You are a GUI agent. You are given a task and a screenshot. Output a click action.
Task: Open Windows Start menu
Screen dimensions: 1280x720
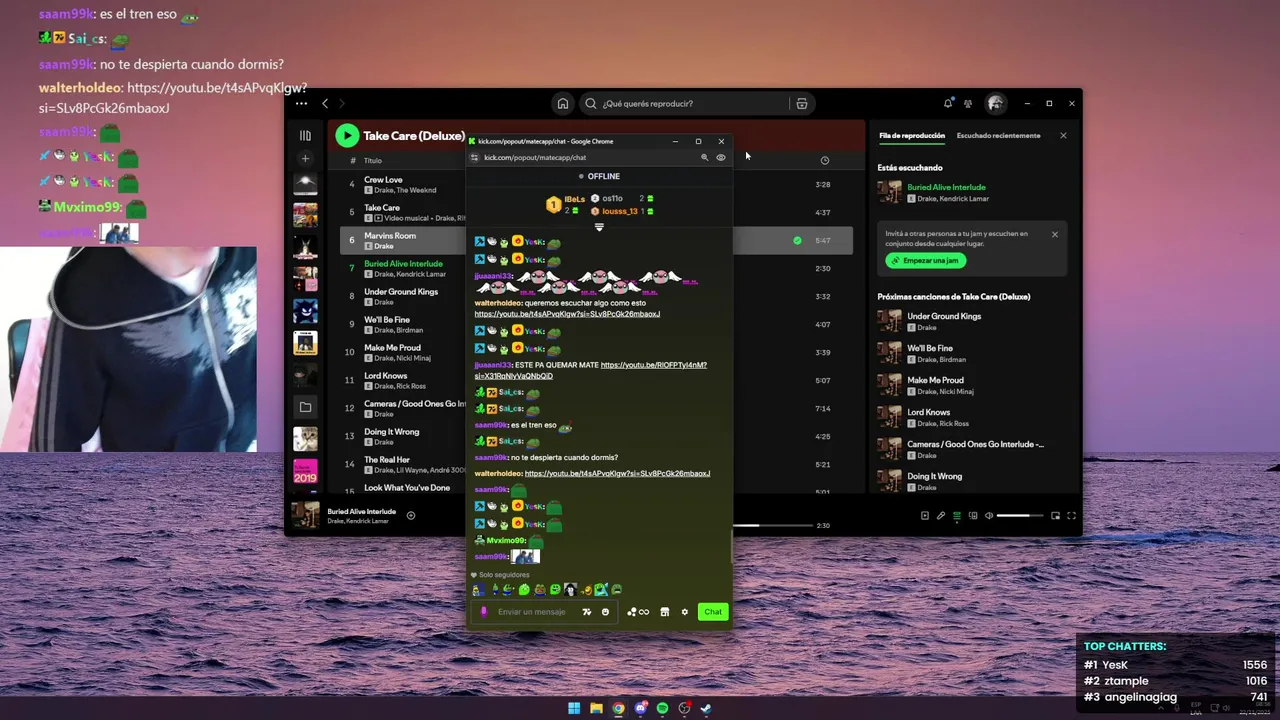click(x=574, y=708)
